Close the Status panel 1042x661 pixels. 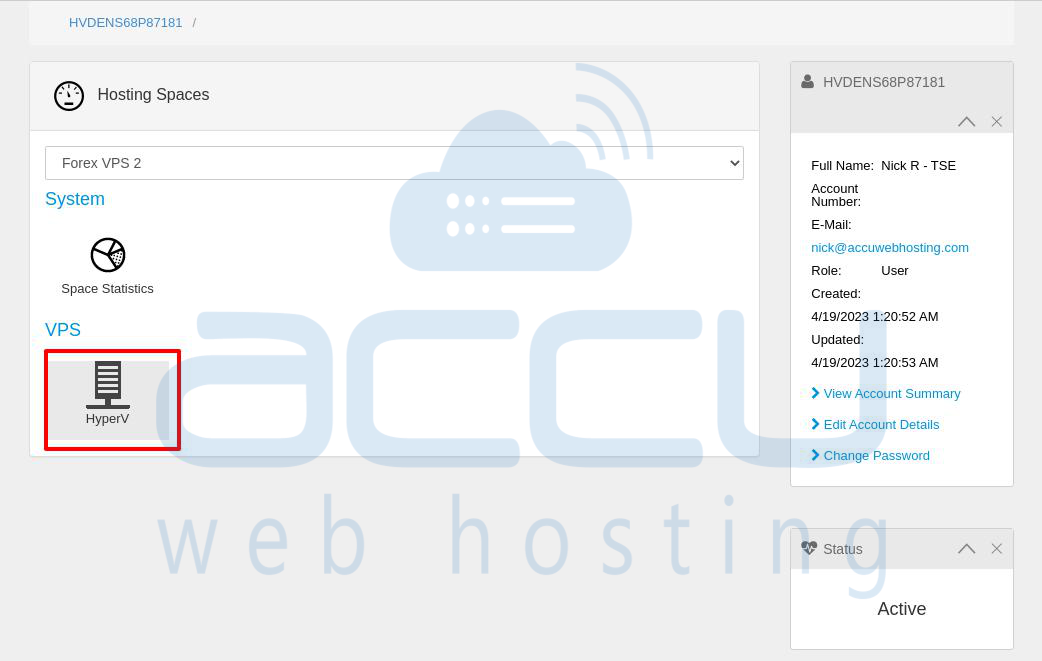tap(997, 549)
